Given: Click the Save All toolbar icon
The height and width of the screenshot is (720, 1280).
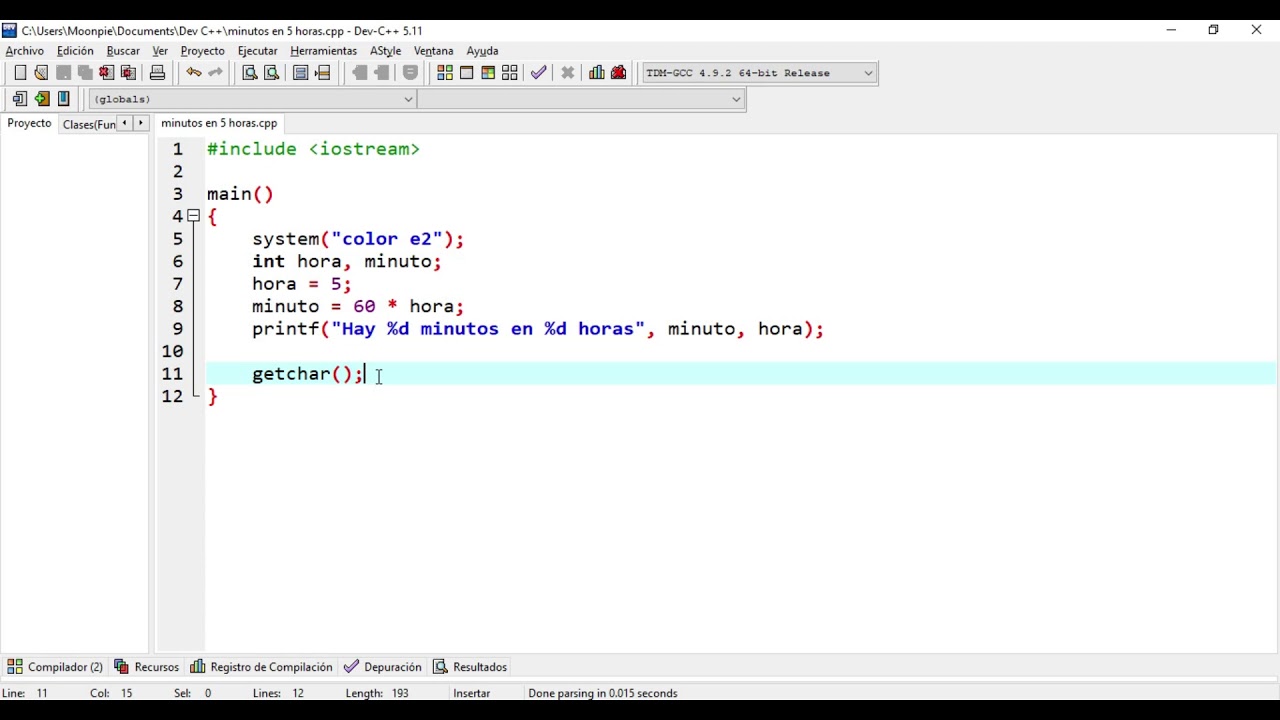Looking at the screenshot, I should (x=85, y=72).
